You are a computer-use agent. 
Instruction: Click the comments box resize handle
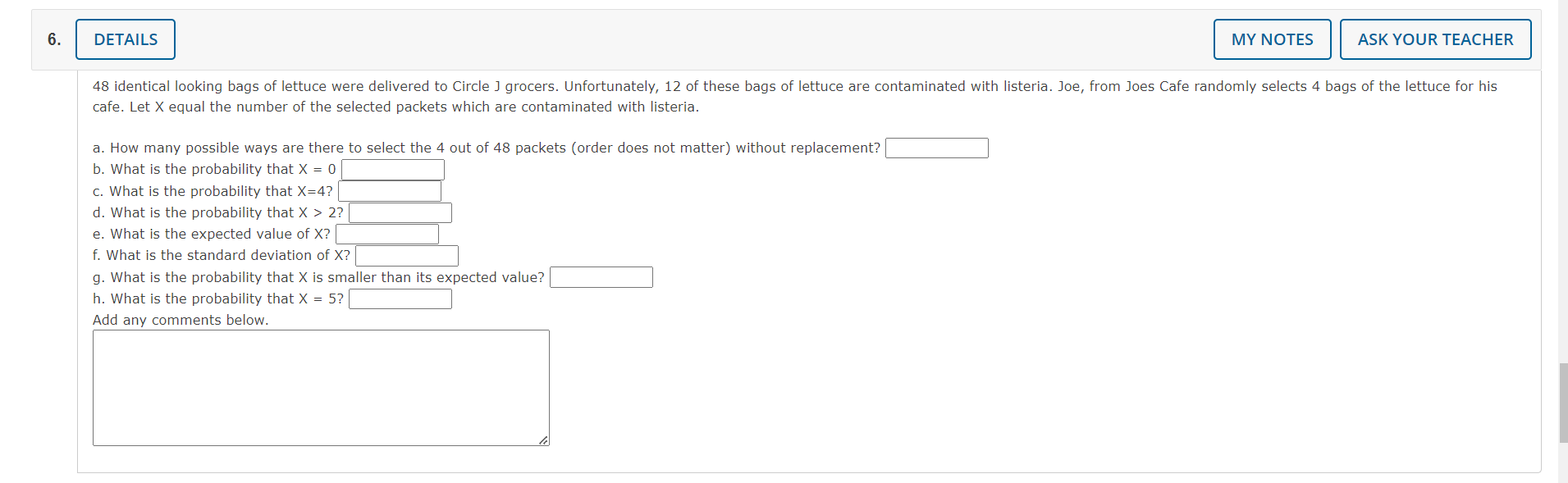point(543,440)
